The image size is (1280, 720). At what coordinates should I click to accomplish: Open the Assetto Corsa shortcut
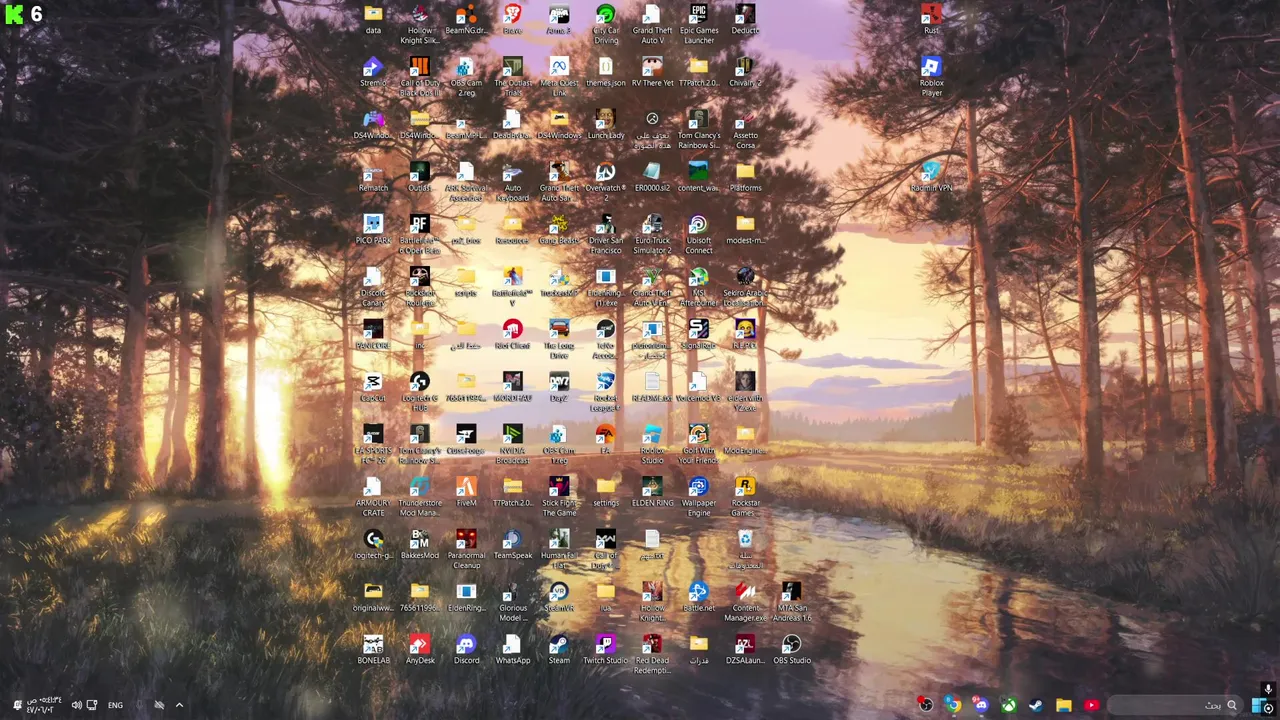click(745, 130)
